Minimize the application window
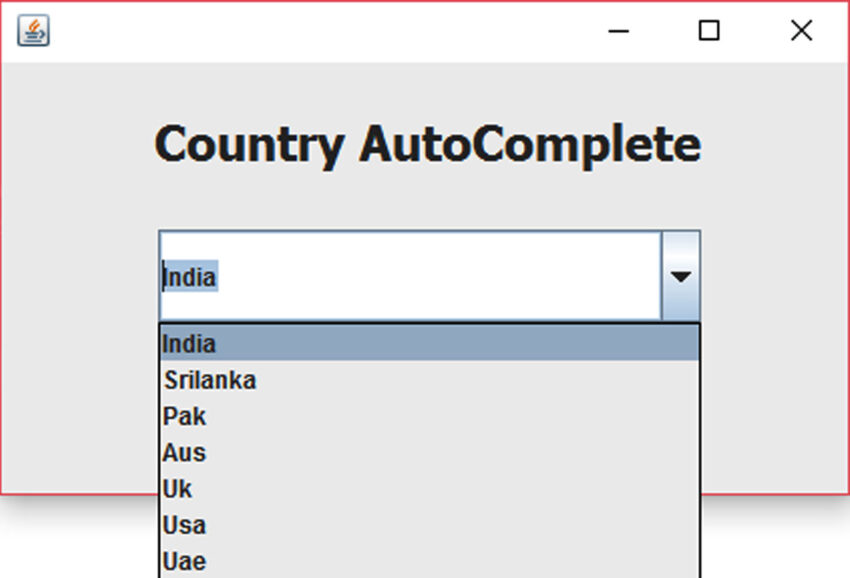Image resolution: width=850 pixels, height=578 pixels. coord(619,31)
